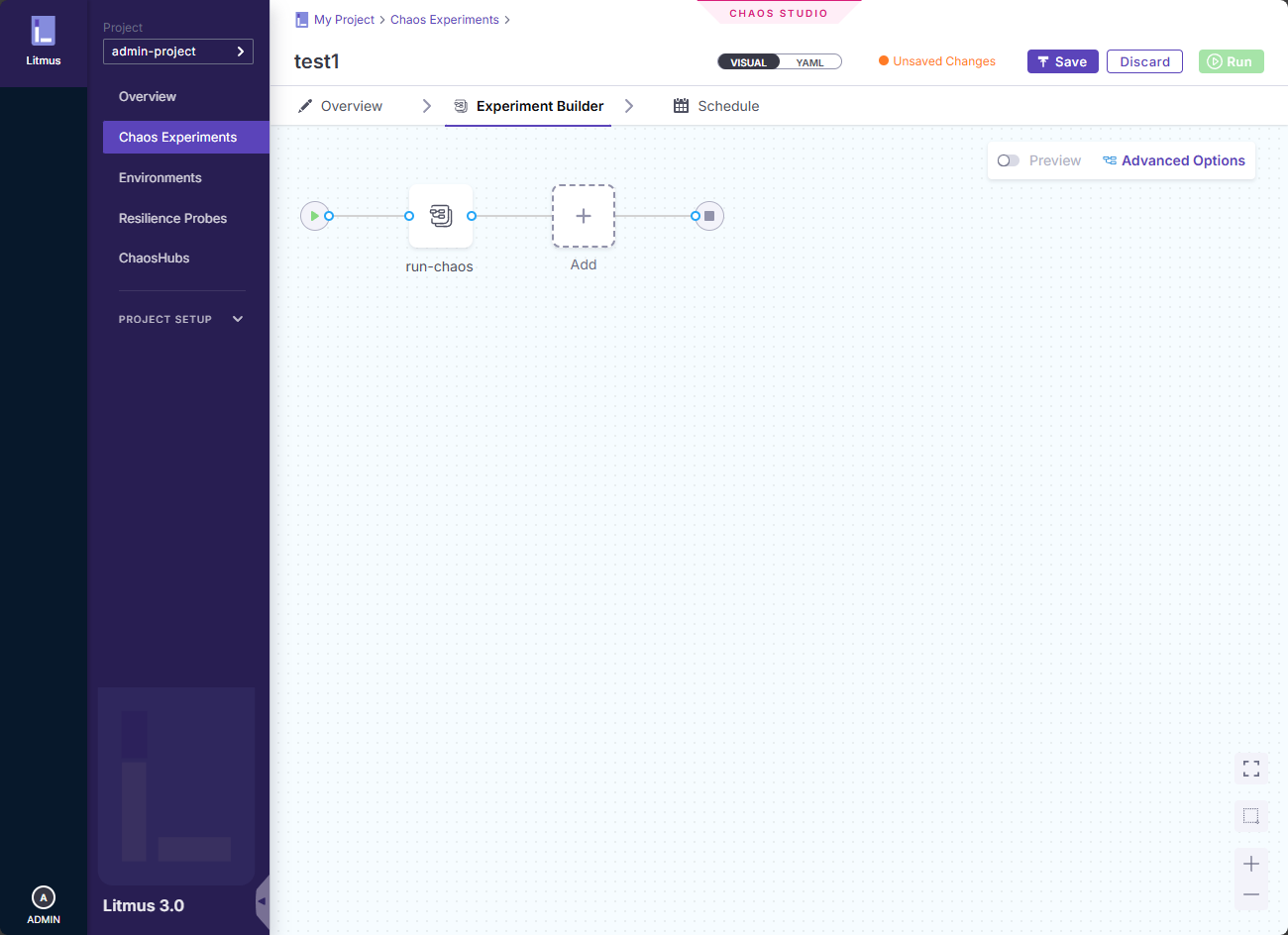This screenshot has height=935, width=1288.
Task: Go to the Schedule tab
Action: tap(716, 106)
